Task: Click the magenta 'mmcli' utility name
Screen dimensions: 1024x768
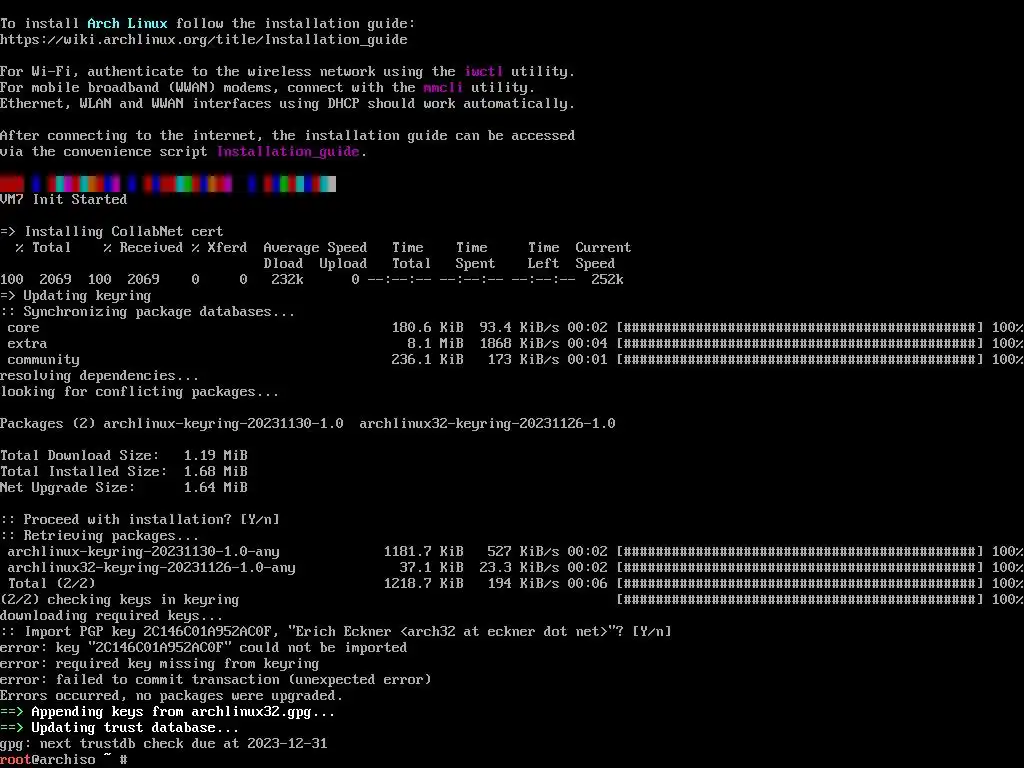Action: click(x=443, y=88)
